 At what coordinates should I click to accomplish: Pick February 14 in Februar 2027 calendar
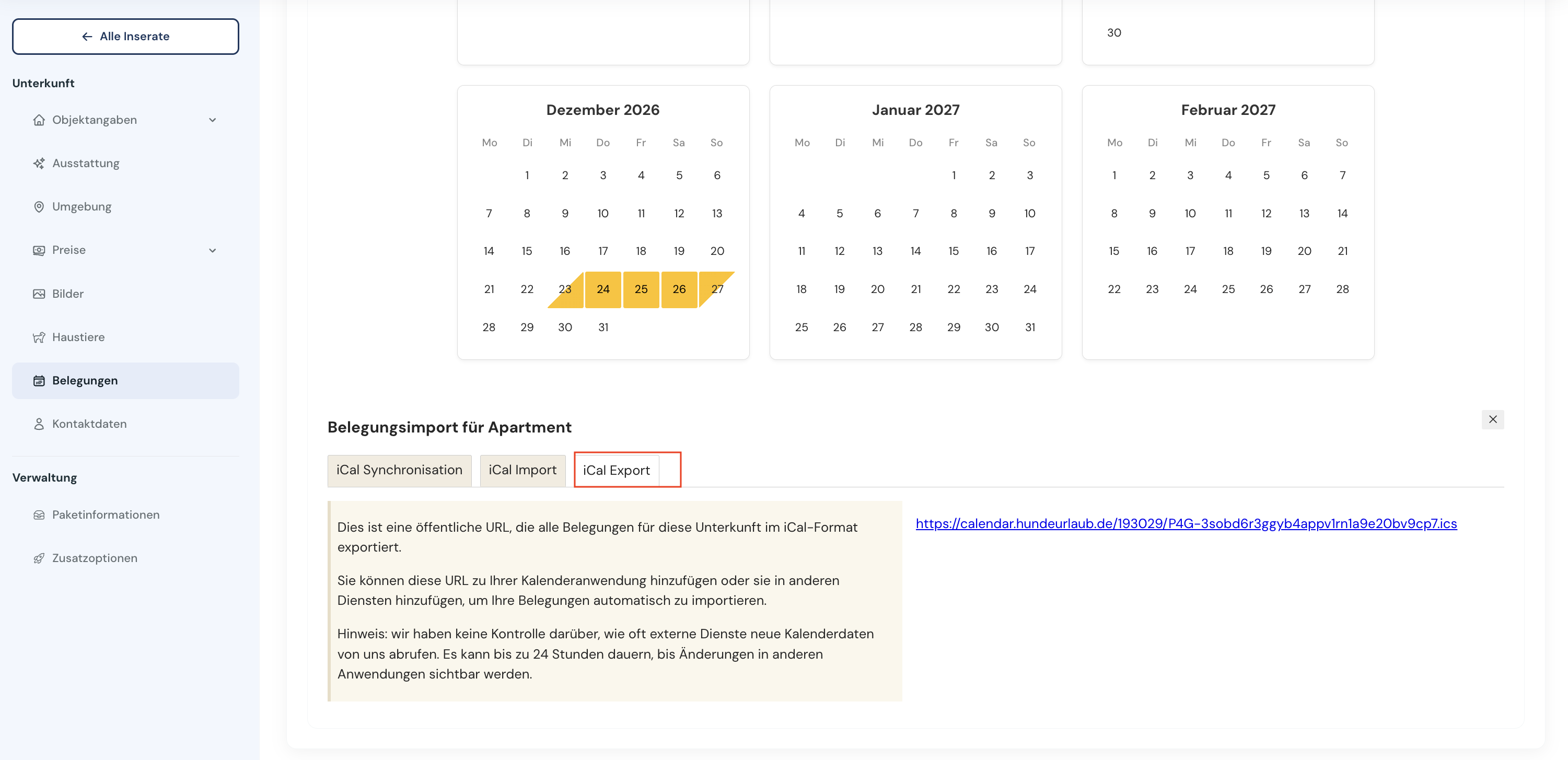pyautogui.click(x=1342, y=214)
